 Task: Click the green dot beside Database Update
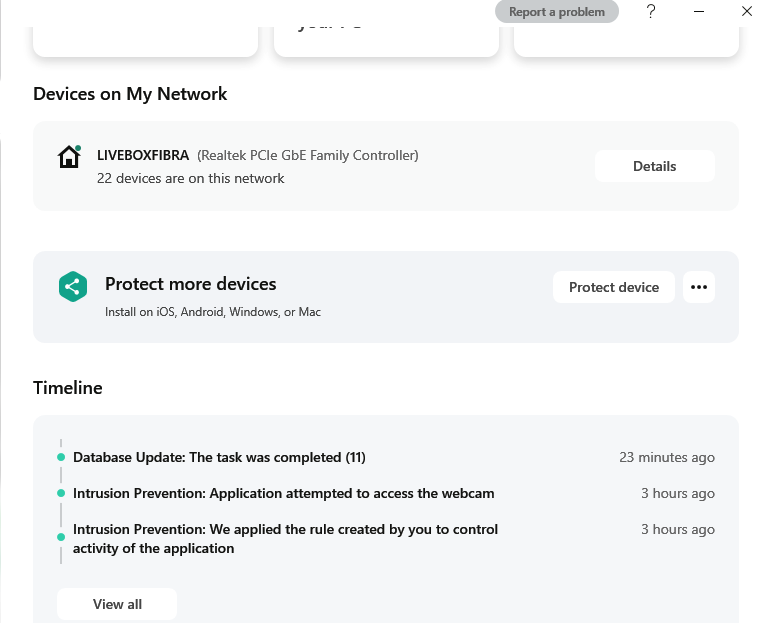click(61, 458)
